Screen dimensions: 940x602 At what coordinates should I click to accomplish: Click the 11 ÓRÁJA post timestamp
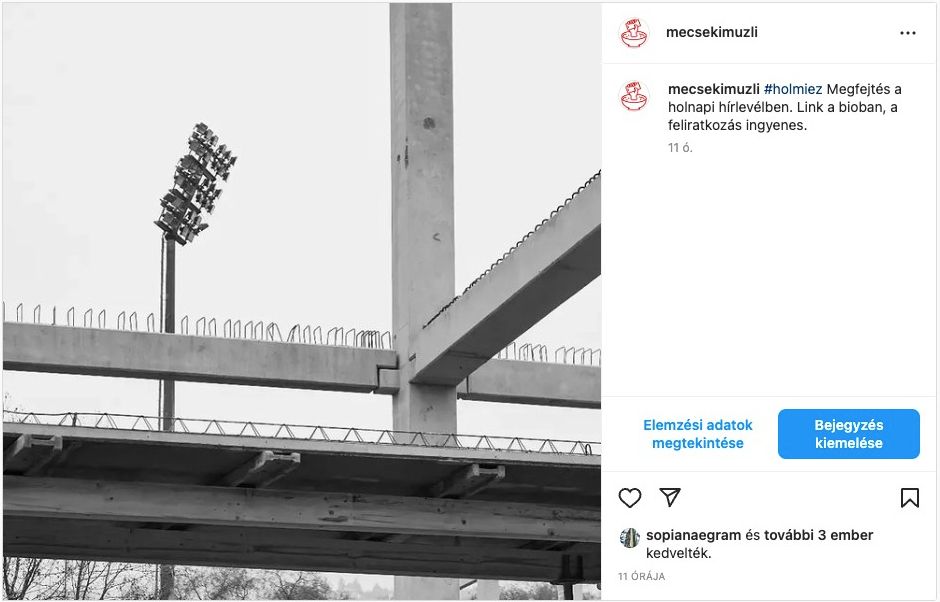[x=641, y=576]
